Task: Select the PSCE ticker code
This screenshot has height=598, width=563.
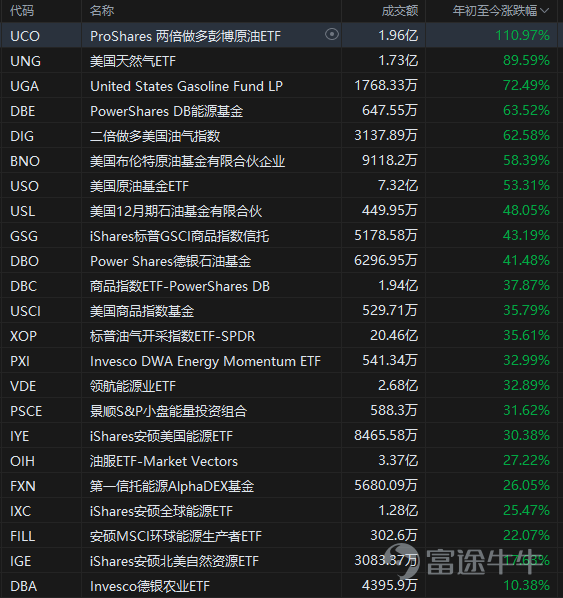Action: [x=26, y=412]
